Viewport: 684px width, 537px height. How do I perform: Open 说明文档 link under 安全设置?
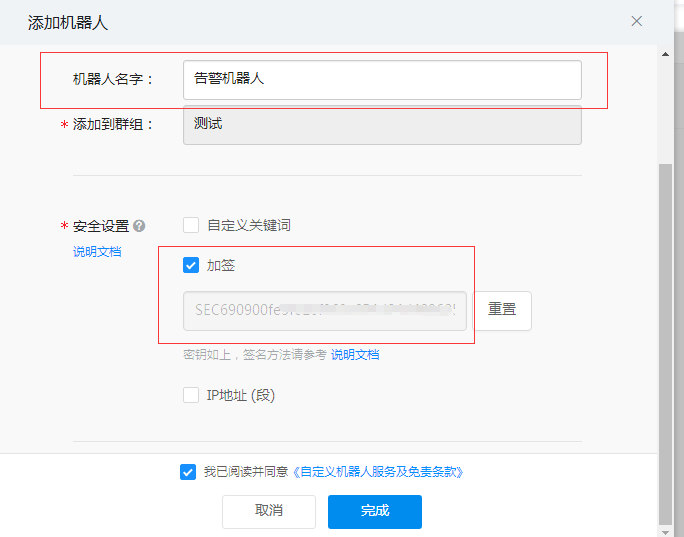click(x=97, y=252)
